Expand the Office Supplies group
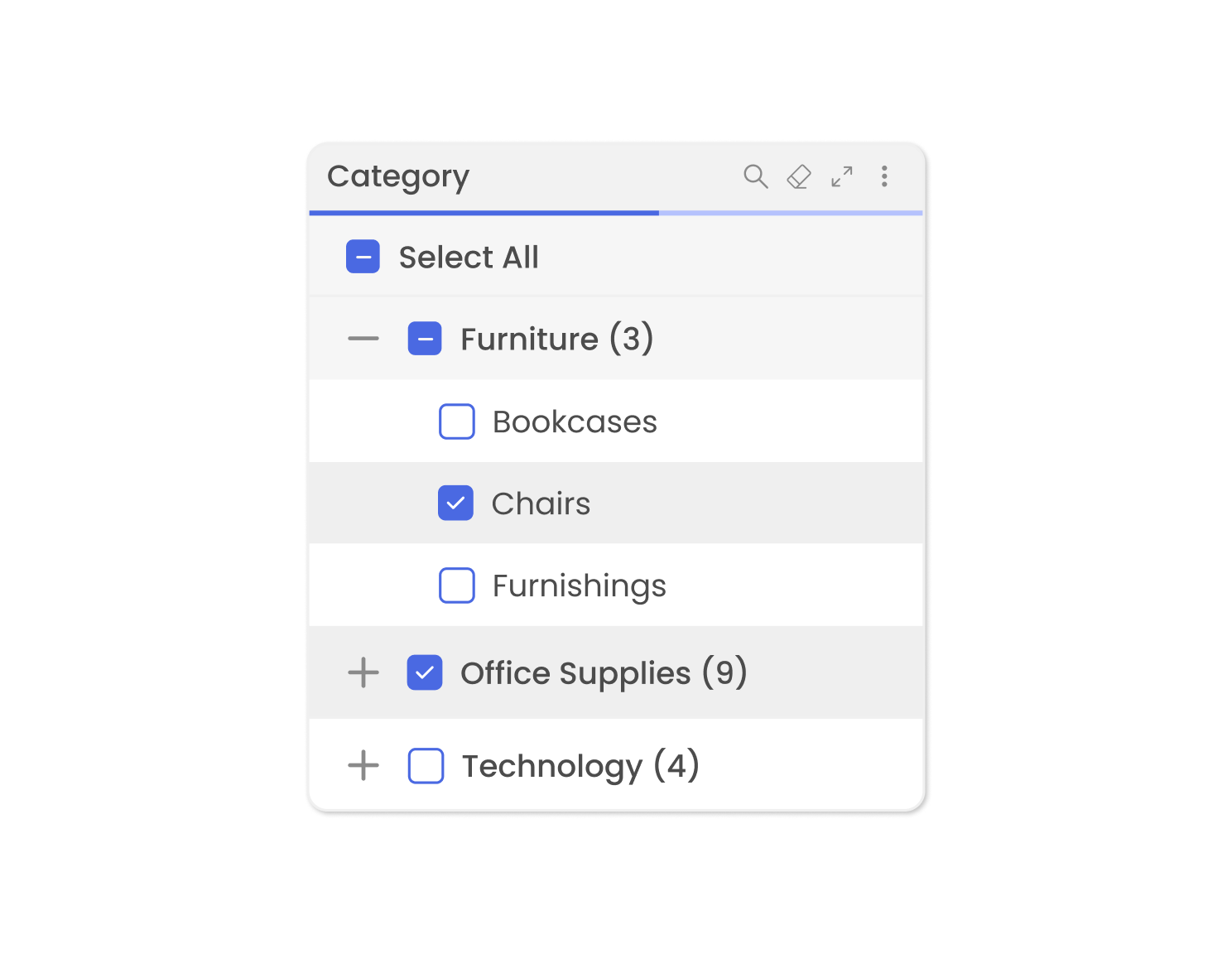Viewport: 1232px width, 954px height. 363,672
